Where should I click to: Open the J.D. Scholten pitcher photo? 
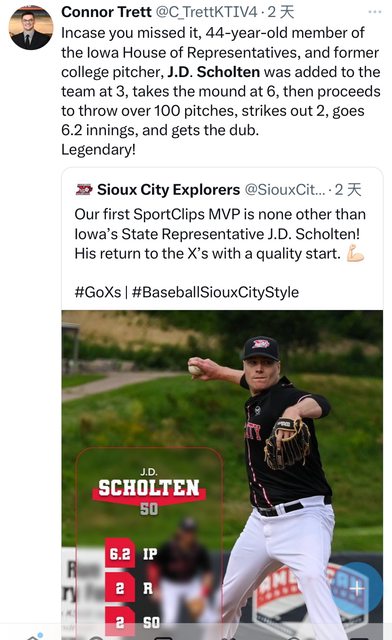(x=222, y=475)
